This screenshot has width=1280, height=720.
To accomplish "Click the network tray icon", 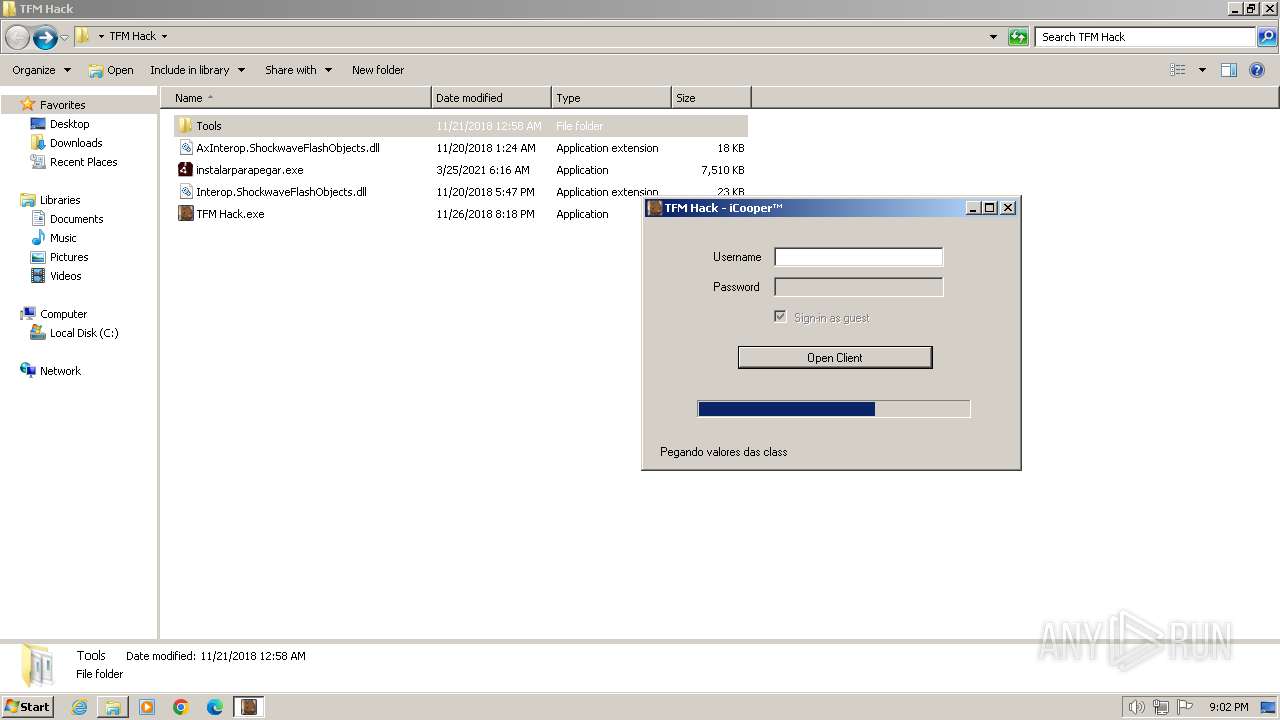I will pos(1160,707).
